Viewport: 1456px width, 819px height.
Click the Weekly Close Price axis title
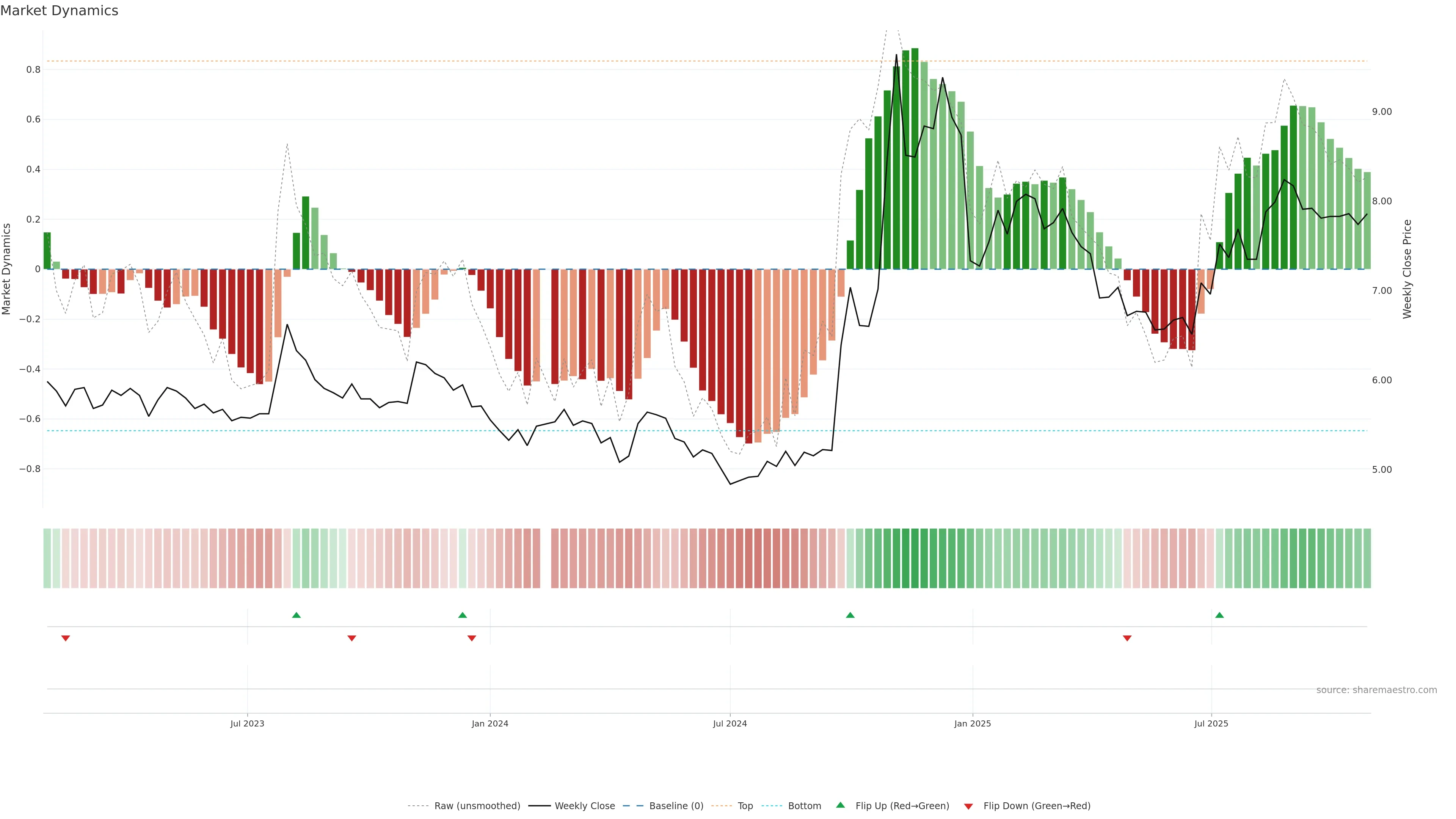(x=1407, y=269)
